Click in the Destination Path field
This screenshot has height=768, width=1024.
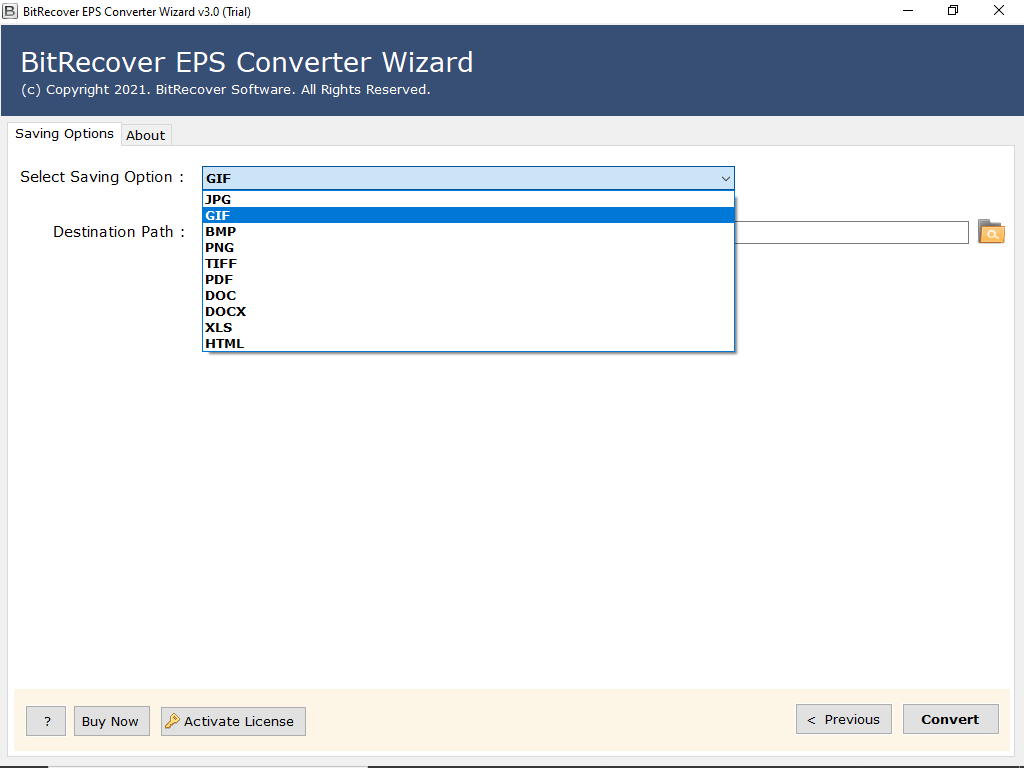pos(851,232)
